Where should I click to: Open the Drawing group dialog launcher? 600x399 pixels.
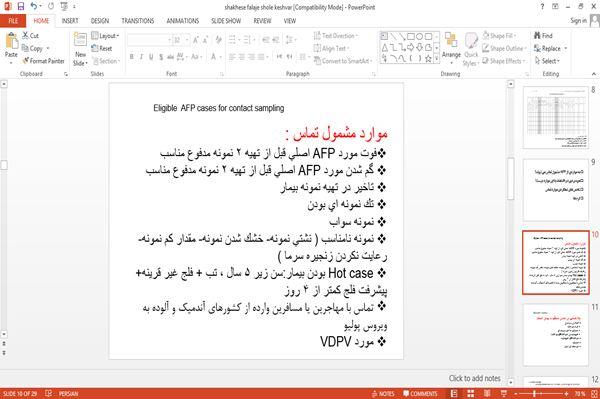tap(527, 74)
